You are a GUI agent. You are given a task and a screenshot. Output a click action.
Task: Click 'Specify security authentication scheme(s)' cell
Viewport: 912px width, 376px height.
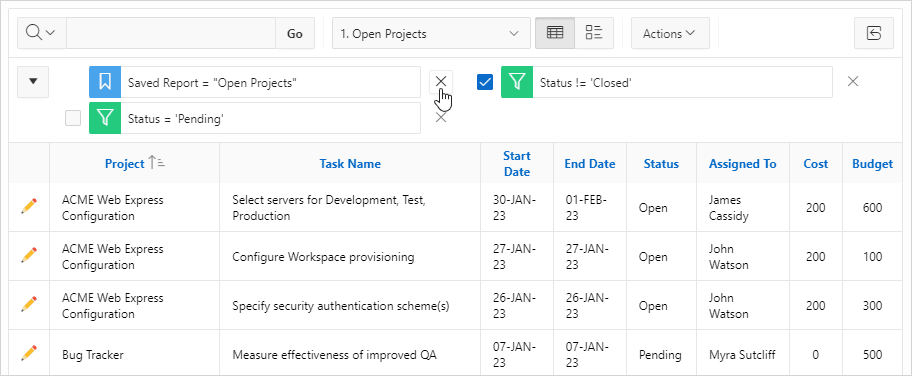pos(350,306)
